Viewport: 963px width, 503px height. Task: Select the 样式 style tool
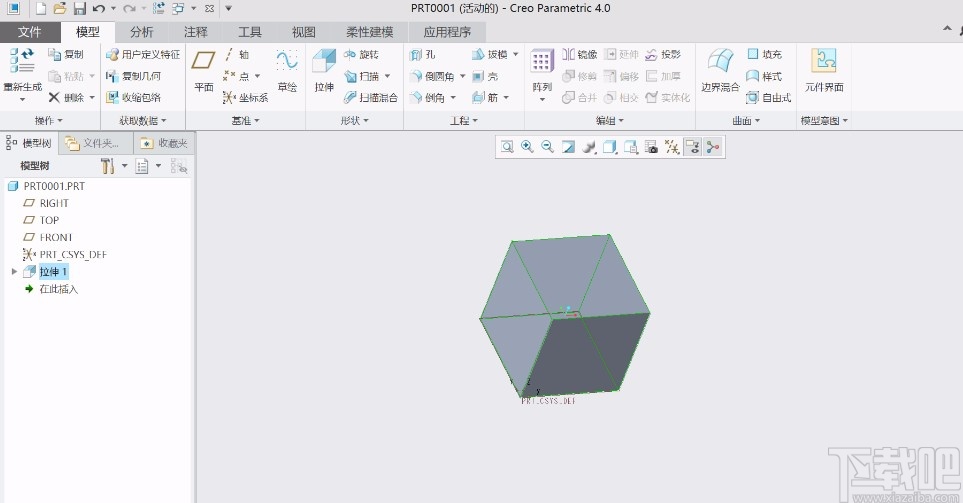pyautogui.click(x=764, y=76)
